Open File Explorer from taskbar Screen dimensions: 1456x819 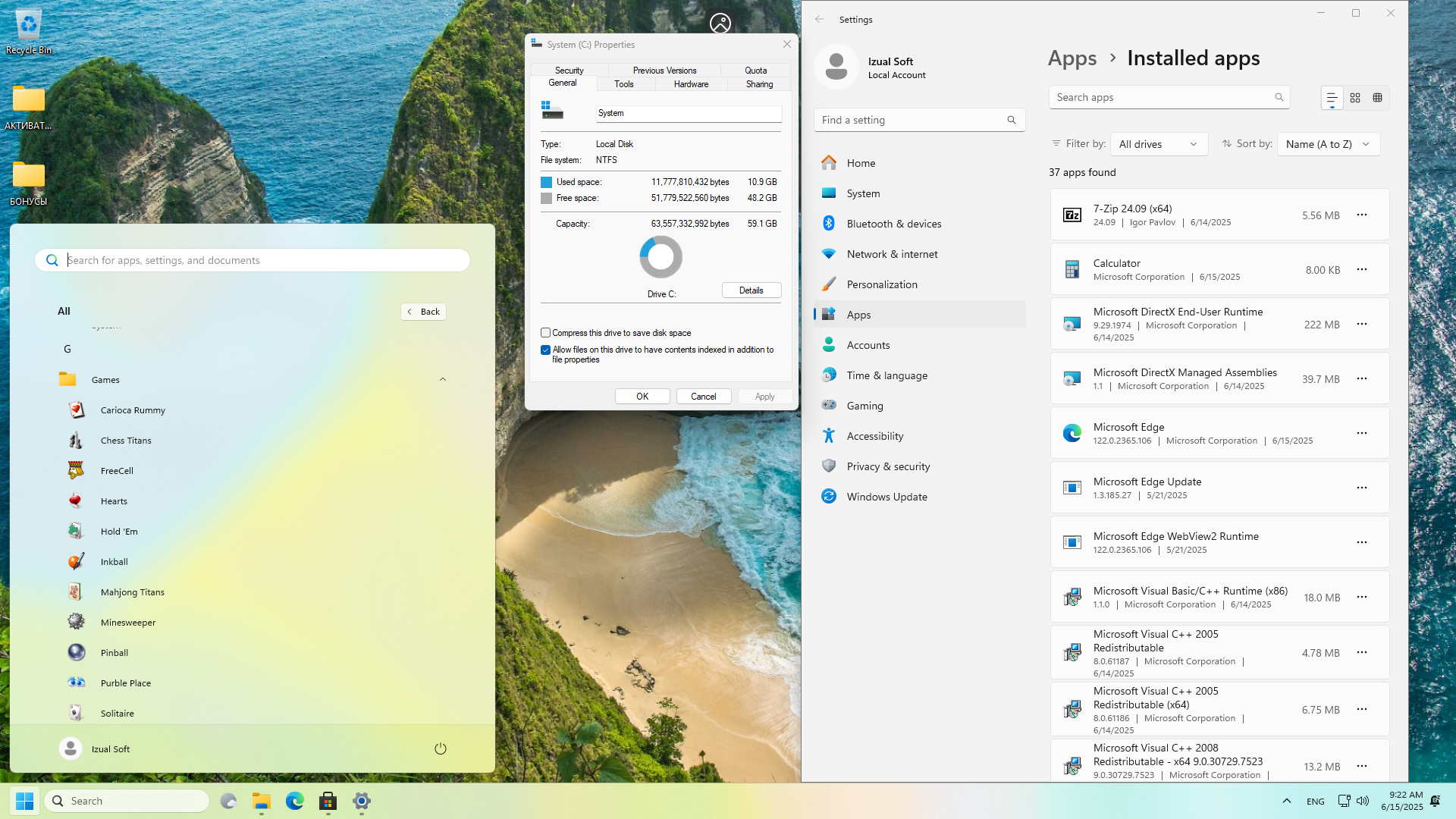point(262,801)
